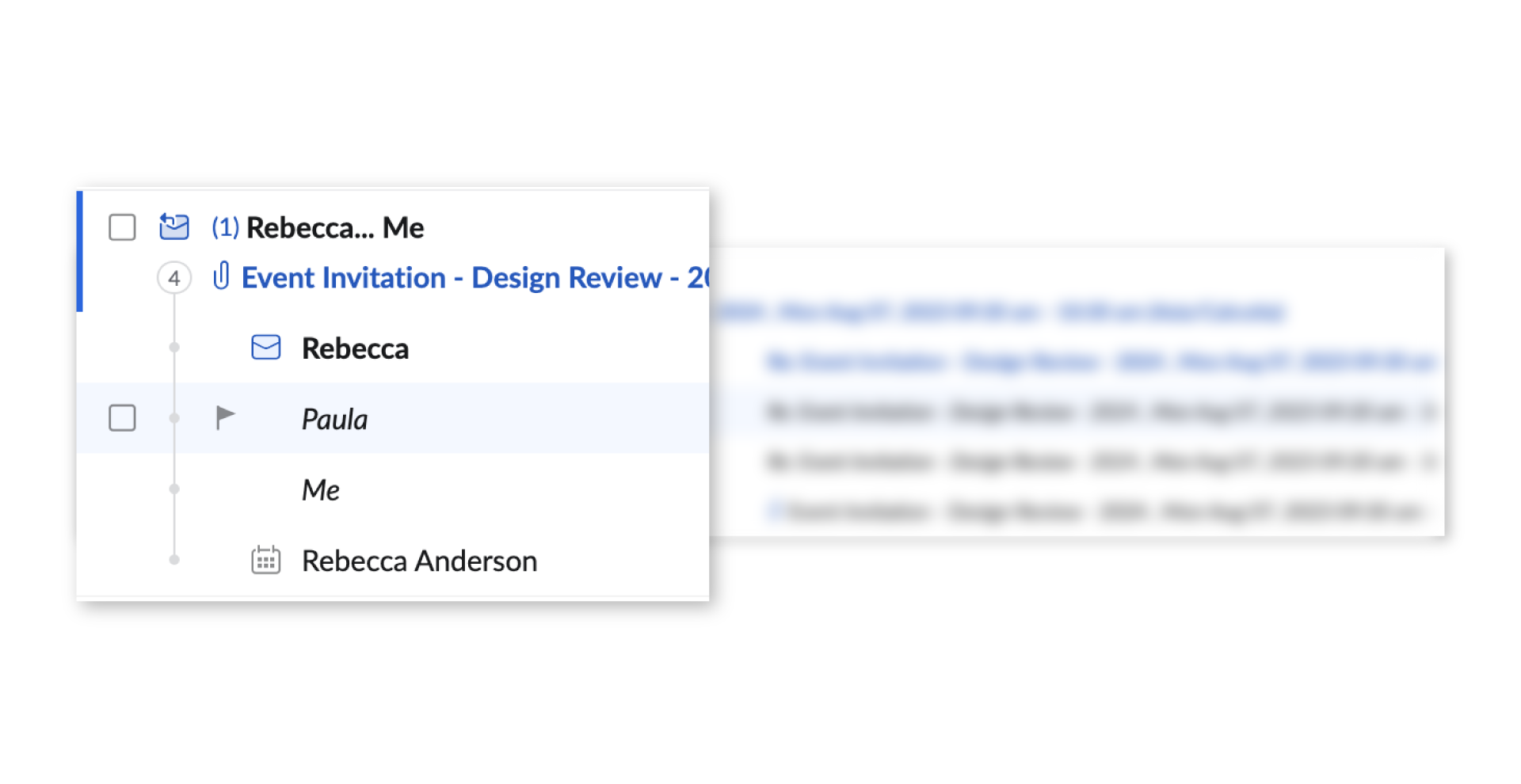Image resolution: width=1521 pixels, height=784 pixels.
Task: Toggle the flag on Paula's message
Action: (225, 417)
